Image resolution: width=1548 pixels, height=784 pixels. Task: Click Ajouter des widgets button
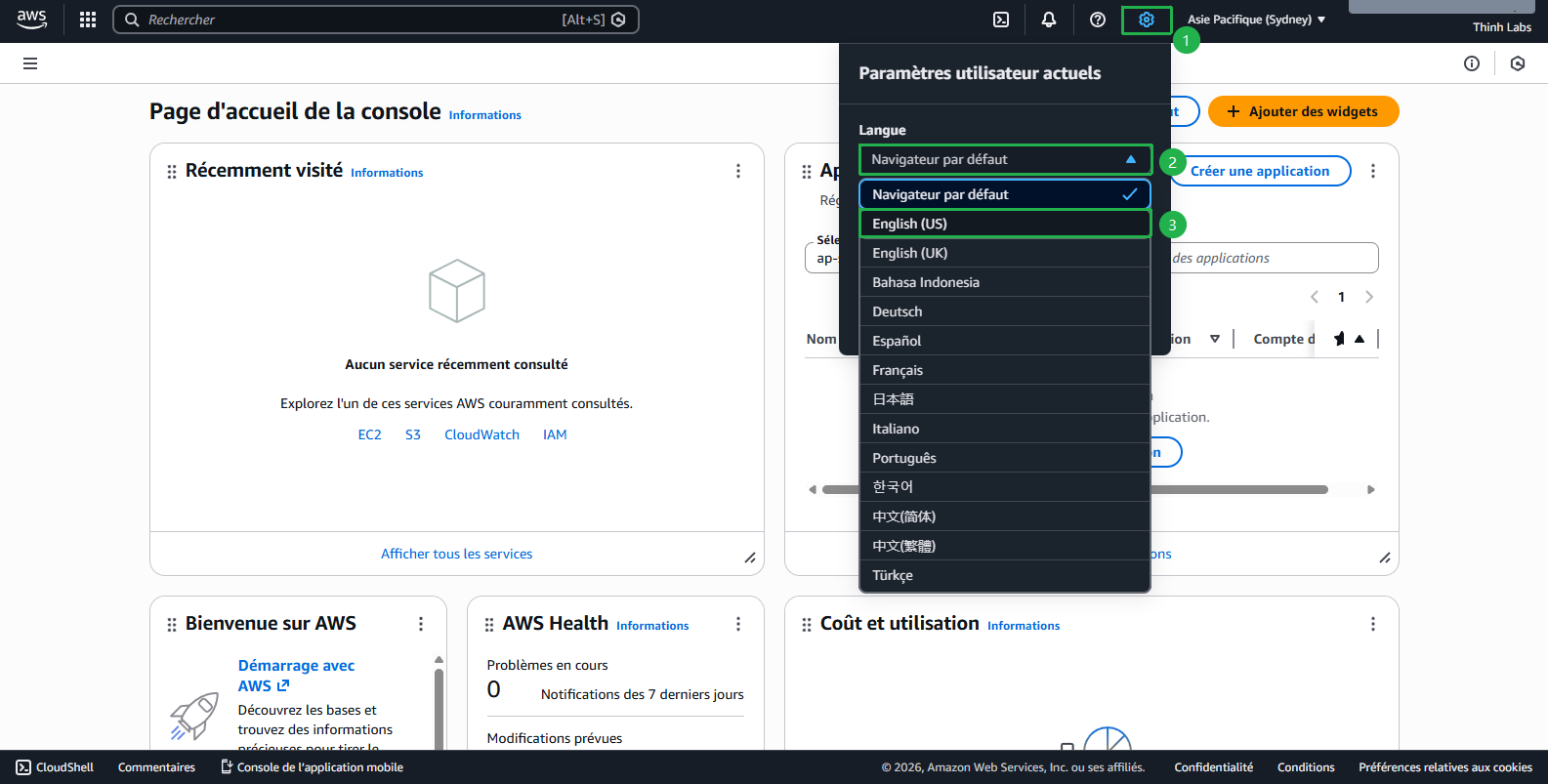pyautogui.click(x=1303, y=111)
